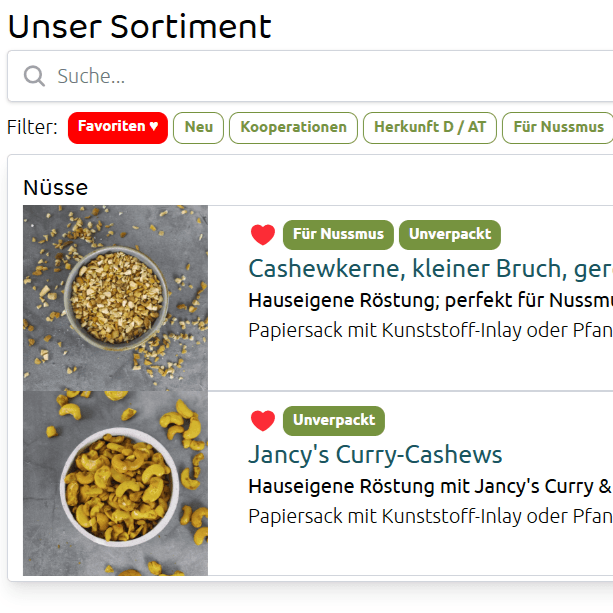Click the Für Nussmus tag on Cashewkerne
Image resolution: width=613 pixels, height=613 pixels.
click(x=338, y=235)
